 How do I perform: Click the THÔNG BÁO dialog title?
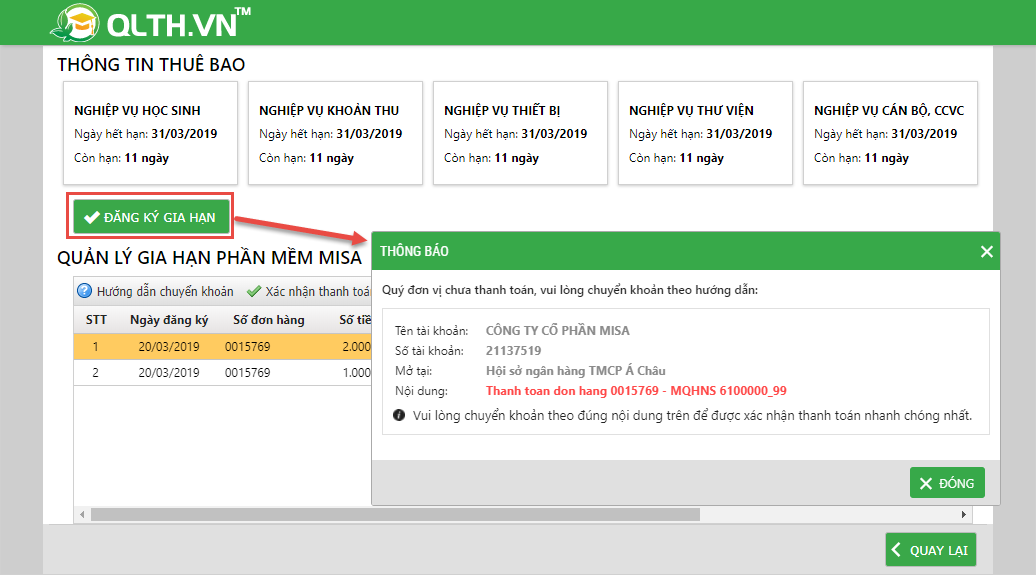[x=414, y=251]
